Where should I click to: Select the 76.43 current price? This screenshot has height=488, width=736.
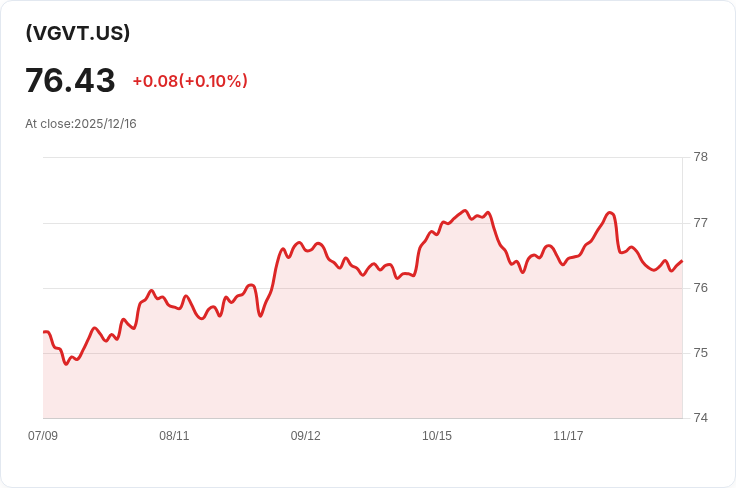pyautogui.click(x=70, y=81)
